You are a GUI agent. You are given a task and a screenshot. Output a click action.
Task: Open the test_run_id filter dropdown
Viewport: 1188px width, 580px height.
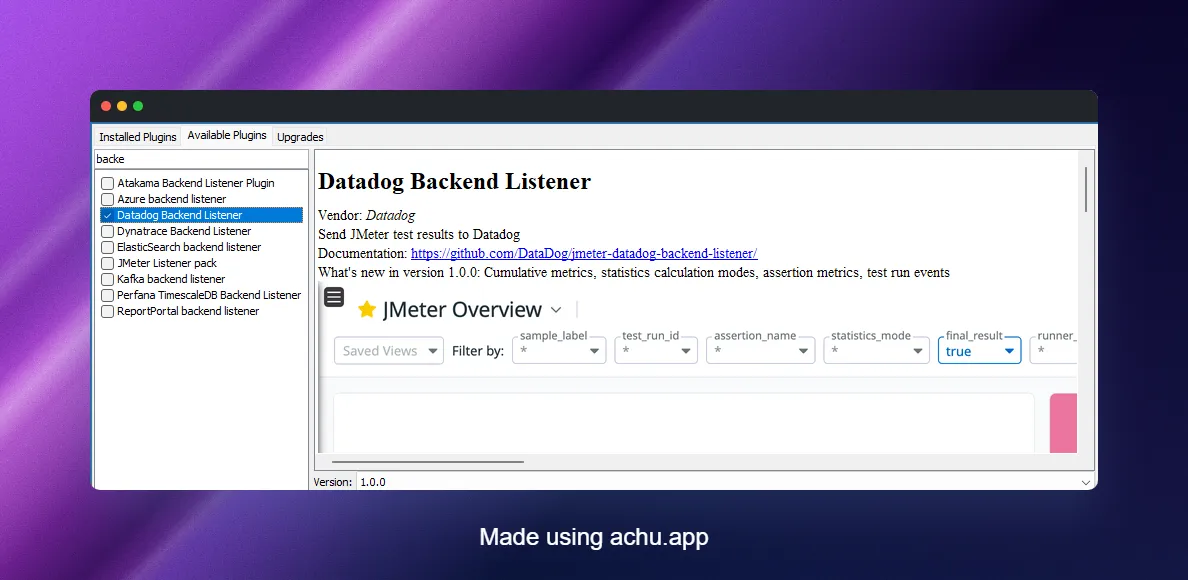coord(656,351)
